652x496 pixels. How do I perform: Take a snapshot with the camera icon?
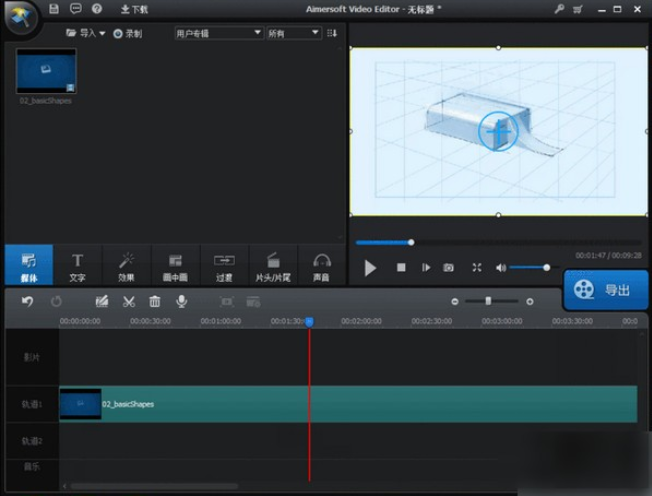[449, 268]
